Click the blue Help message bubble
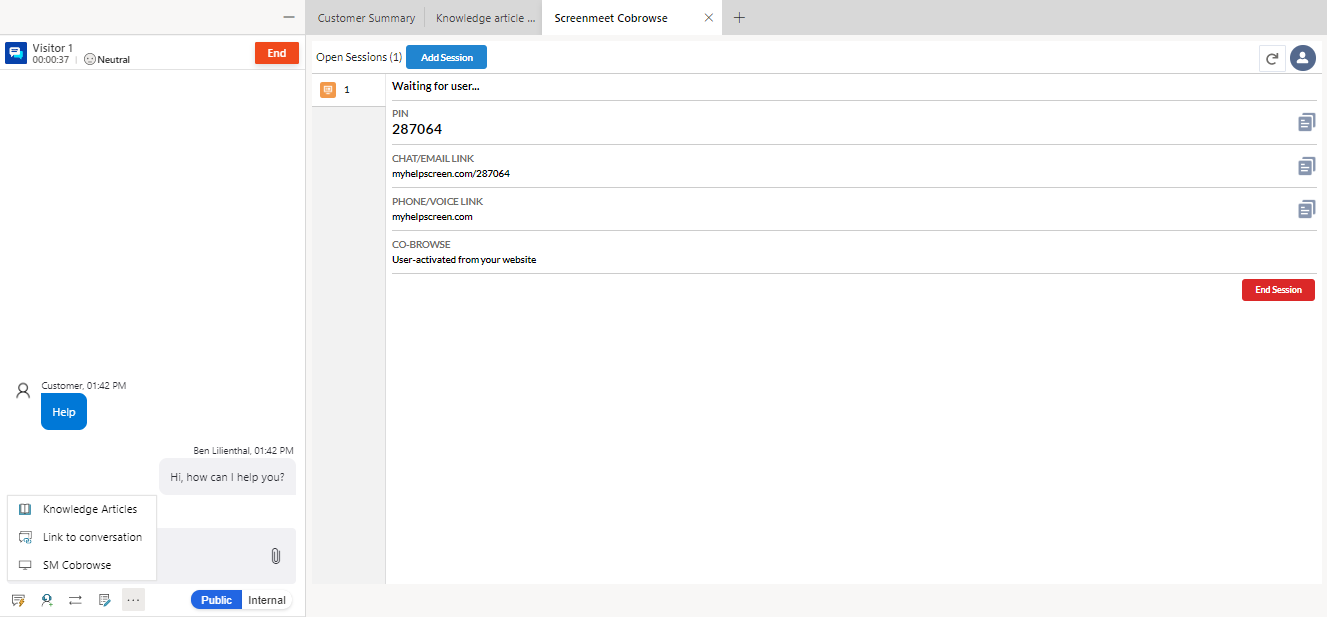This screenshot has height=617, width=1327. point(64,412)
